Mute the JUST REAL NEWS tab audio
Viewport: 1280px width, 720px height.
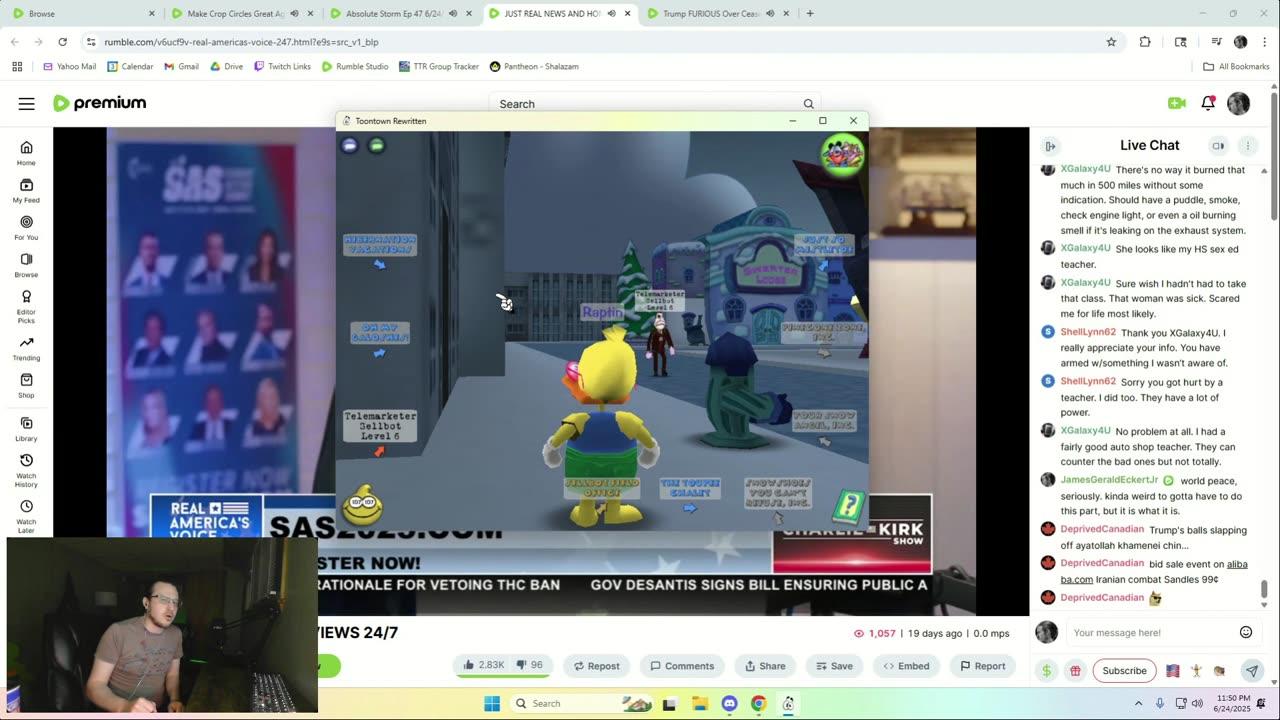(611, 13)
